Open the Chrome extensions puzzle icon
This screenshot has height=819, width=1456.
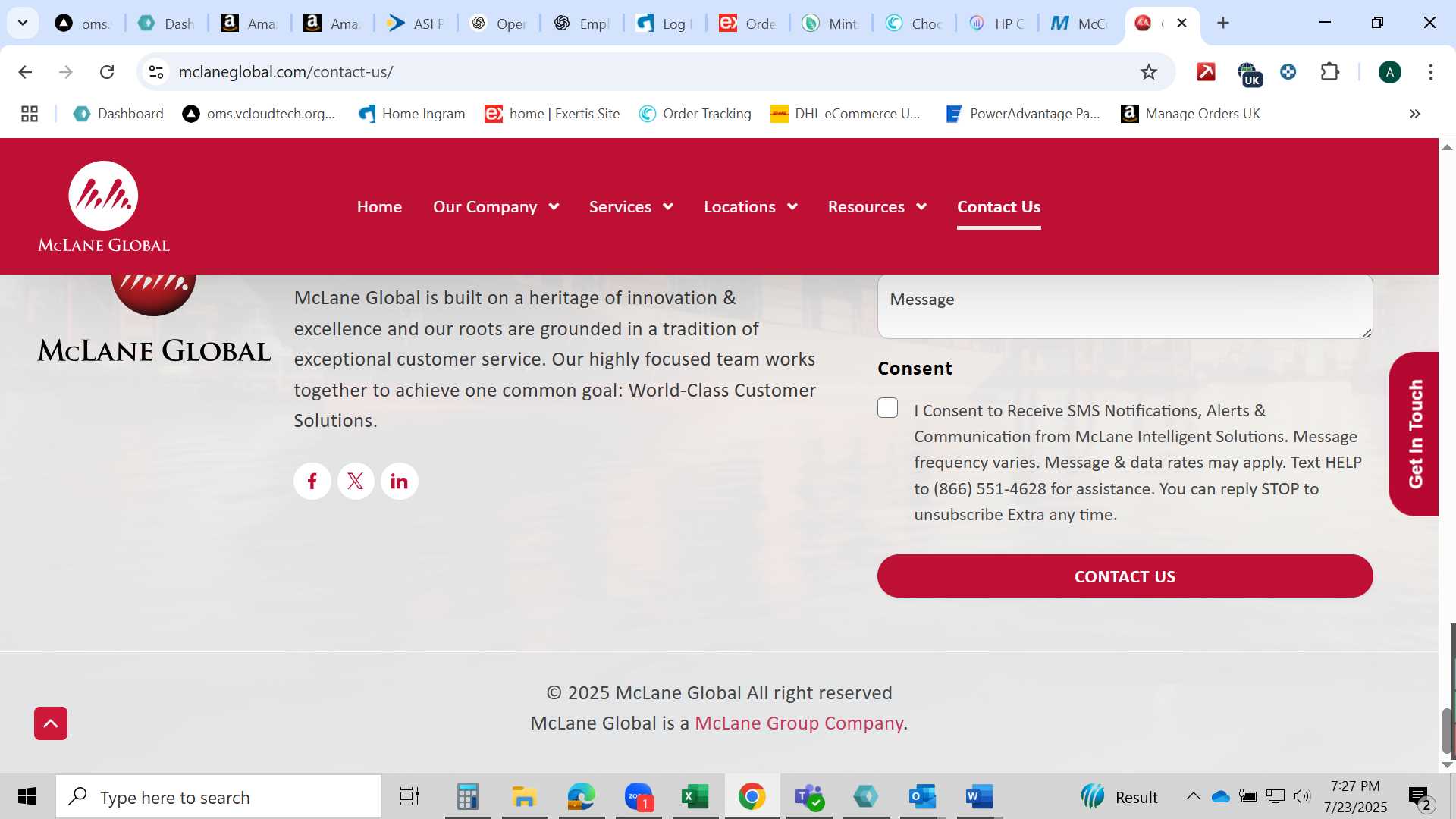(x=1330, y=72)
